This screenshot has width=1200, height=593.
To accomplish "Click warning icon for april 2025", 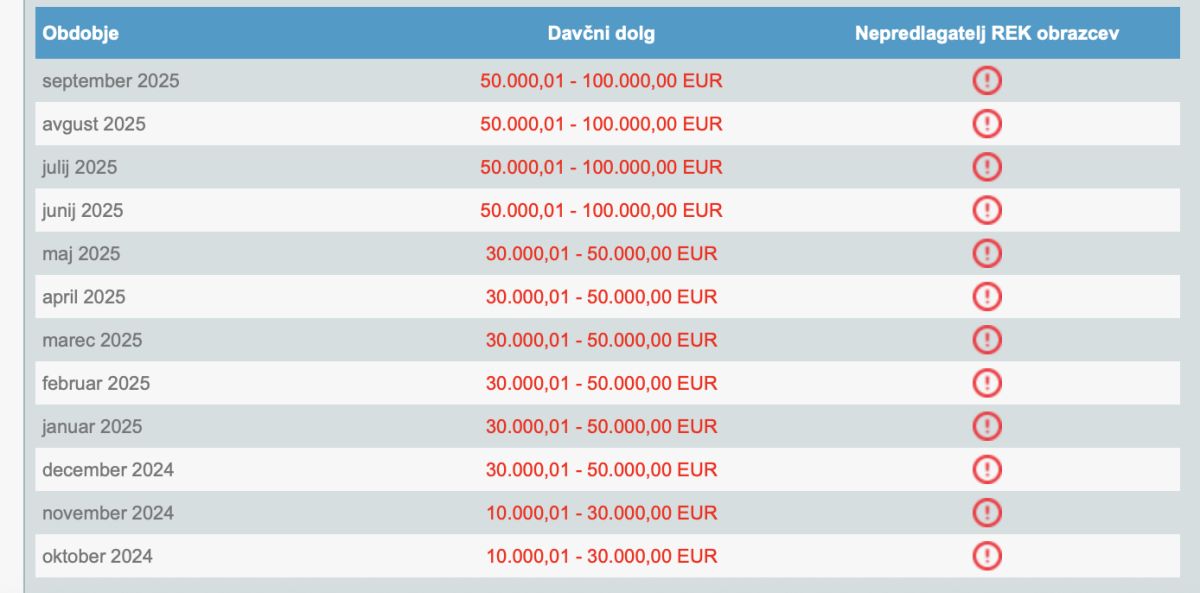I will [987, 297].
